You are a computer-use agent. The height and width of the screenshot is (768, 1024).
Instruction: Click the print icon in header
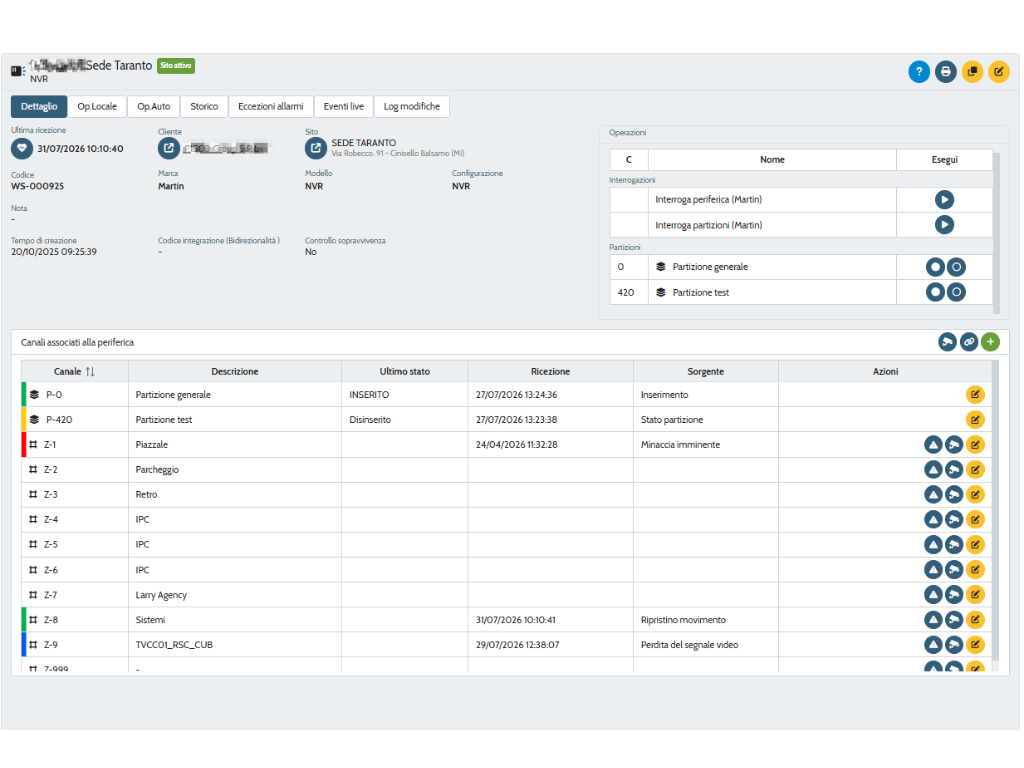pyautogui.click(x=945, y=72)
